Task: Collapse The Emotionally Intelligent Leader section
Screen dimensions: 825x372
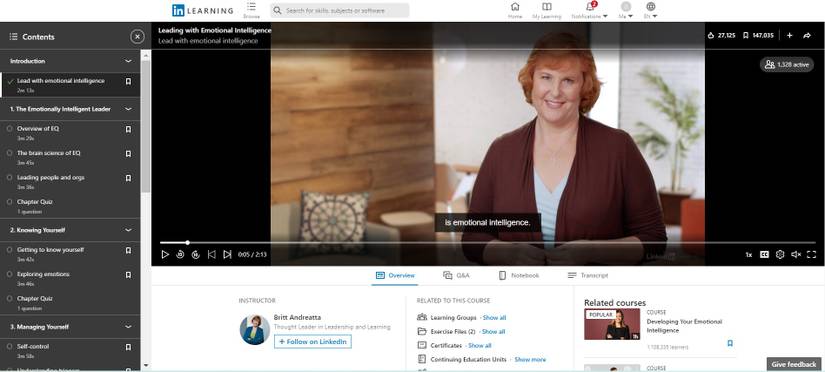Action: coord(128,109)
